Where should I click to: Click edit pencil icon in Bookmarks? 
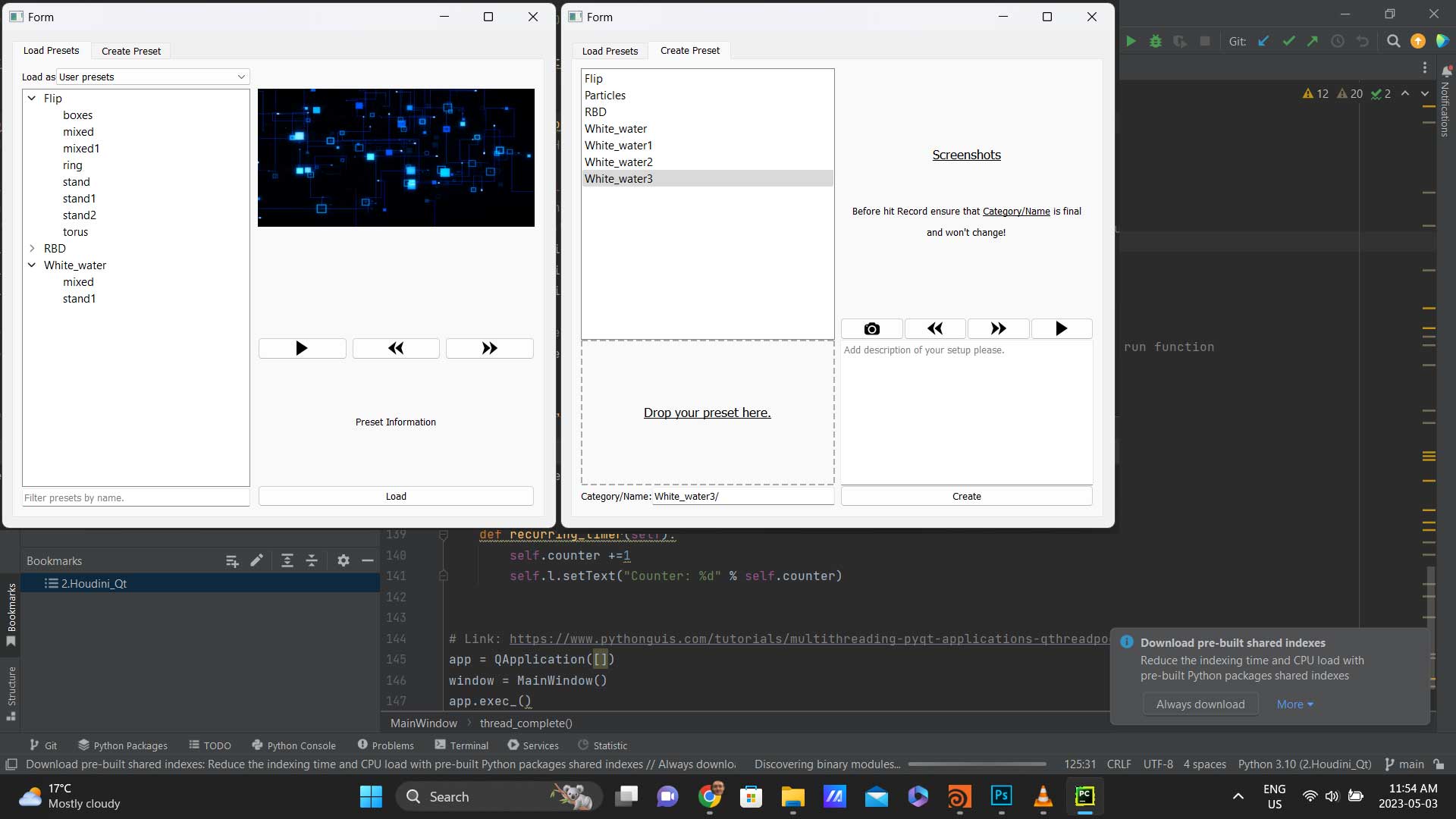256,560
